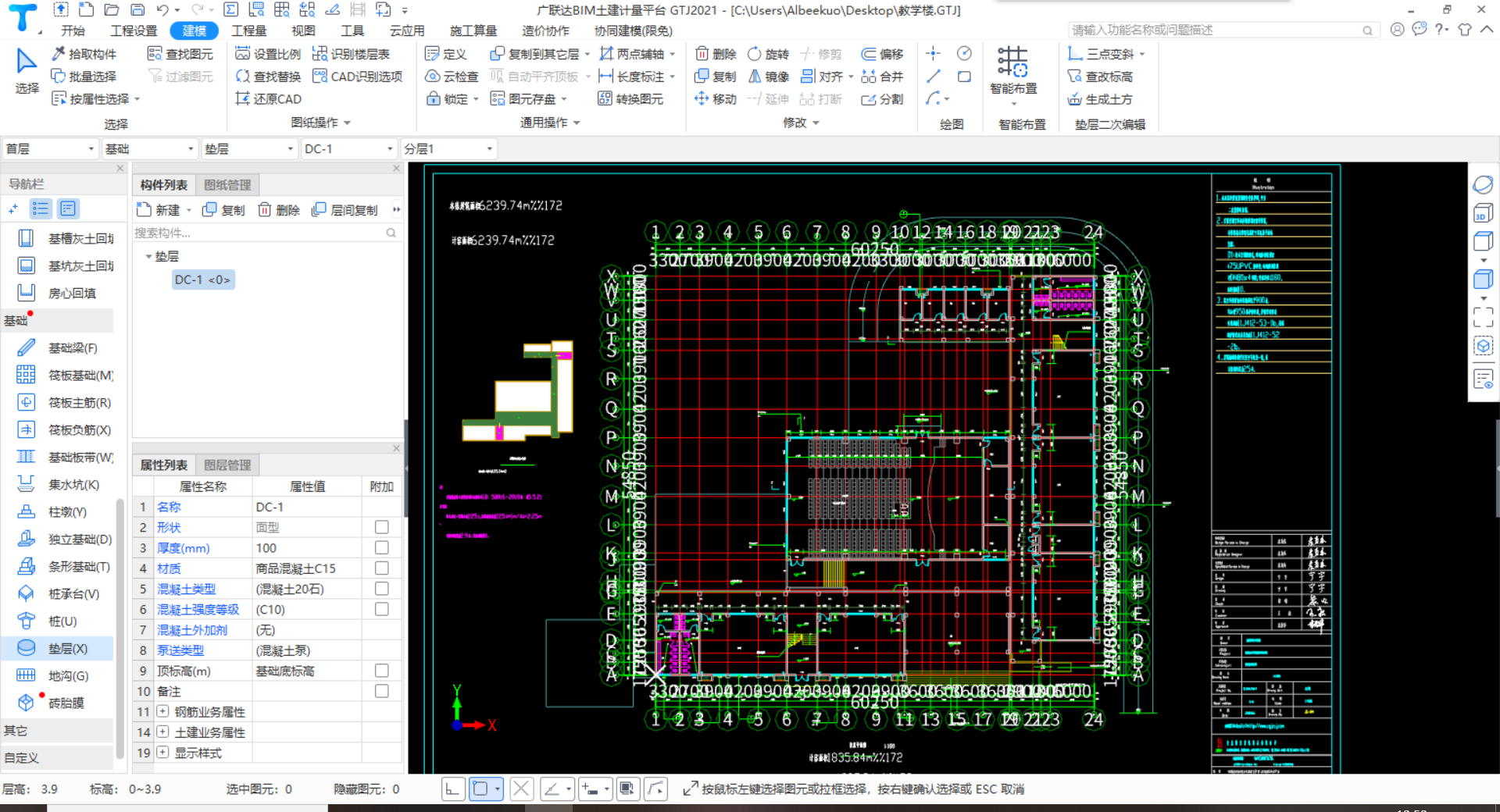Toggle 材质 attribute extra checkbox
Screen dimensions: 1500x812
point(381,568)
